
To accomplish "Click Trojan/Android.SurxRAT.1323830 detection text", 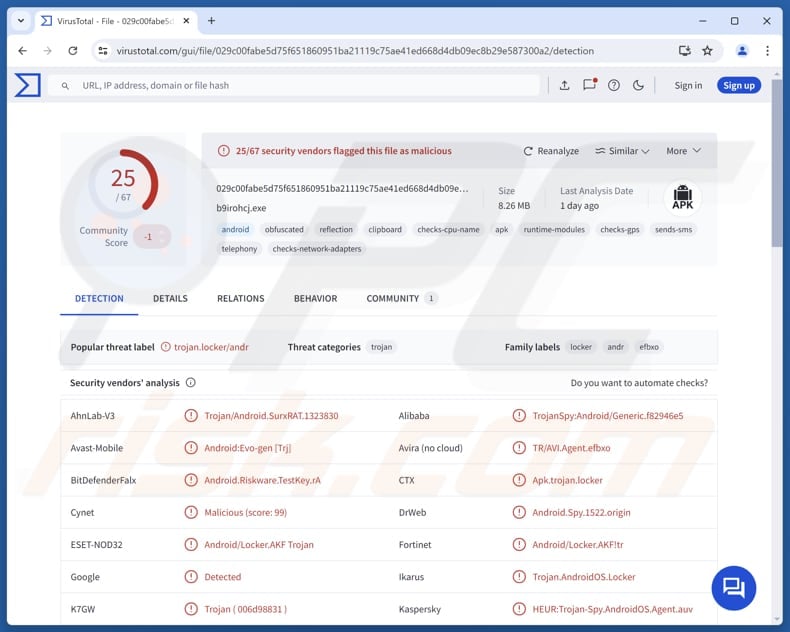I will coord(271,416).
